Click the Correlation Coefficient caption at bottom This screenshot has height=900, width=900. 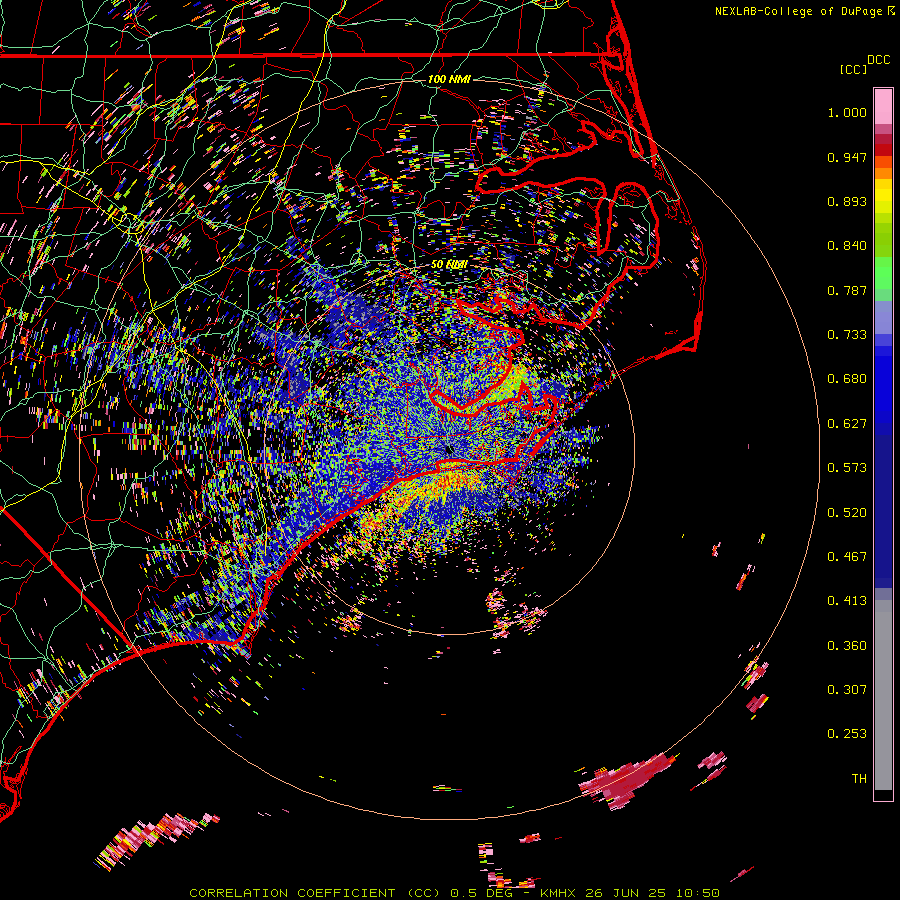(454, 893)
